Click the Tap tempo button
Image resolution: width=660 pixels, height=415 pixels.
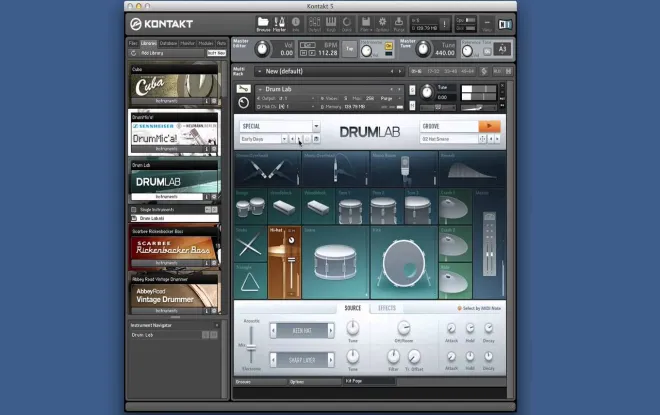pos(349,49)
